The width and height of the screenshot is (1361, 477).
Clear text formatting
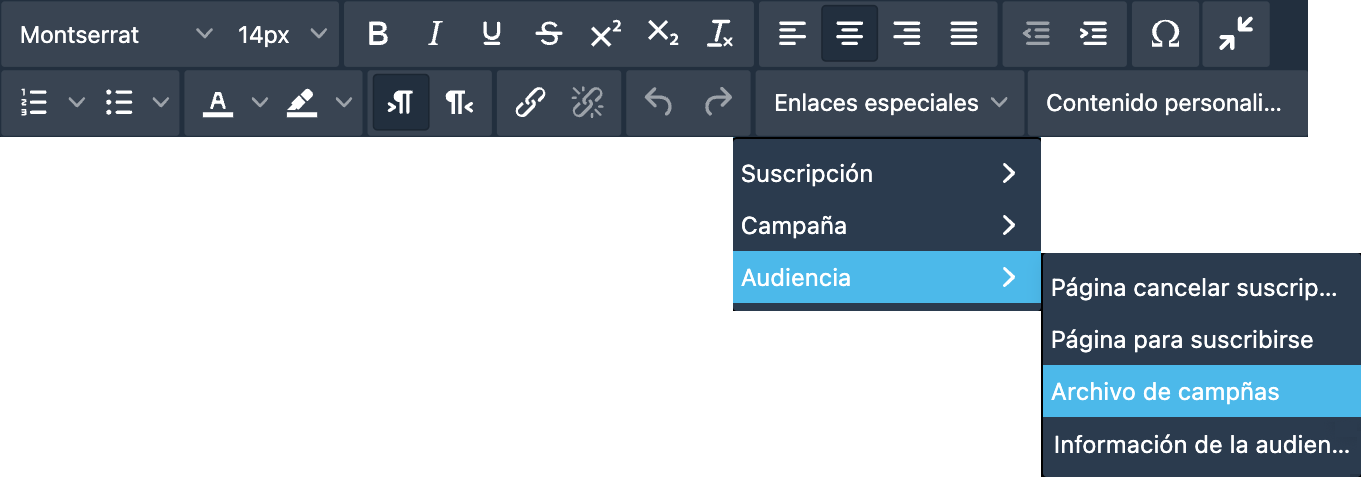[x=719, y=34]
